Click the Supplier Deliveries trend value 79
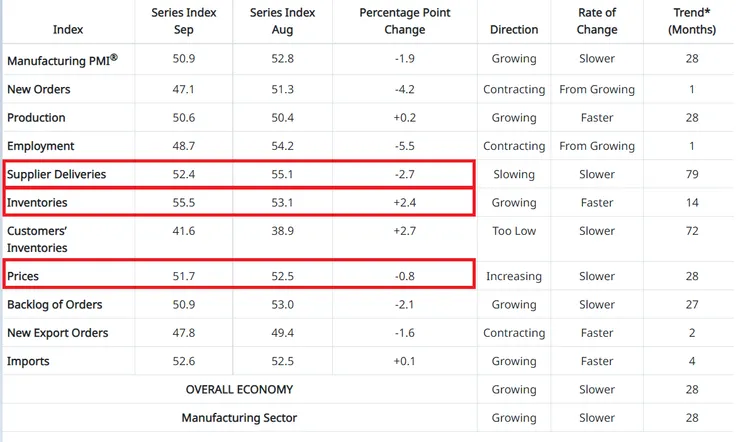The height and width of the screenshot is (442, 740). 694,175
